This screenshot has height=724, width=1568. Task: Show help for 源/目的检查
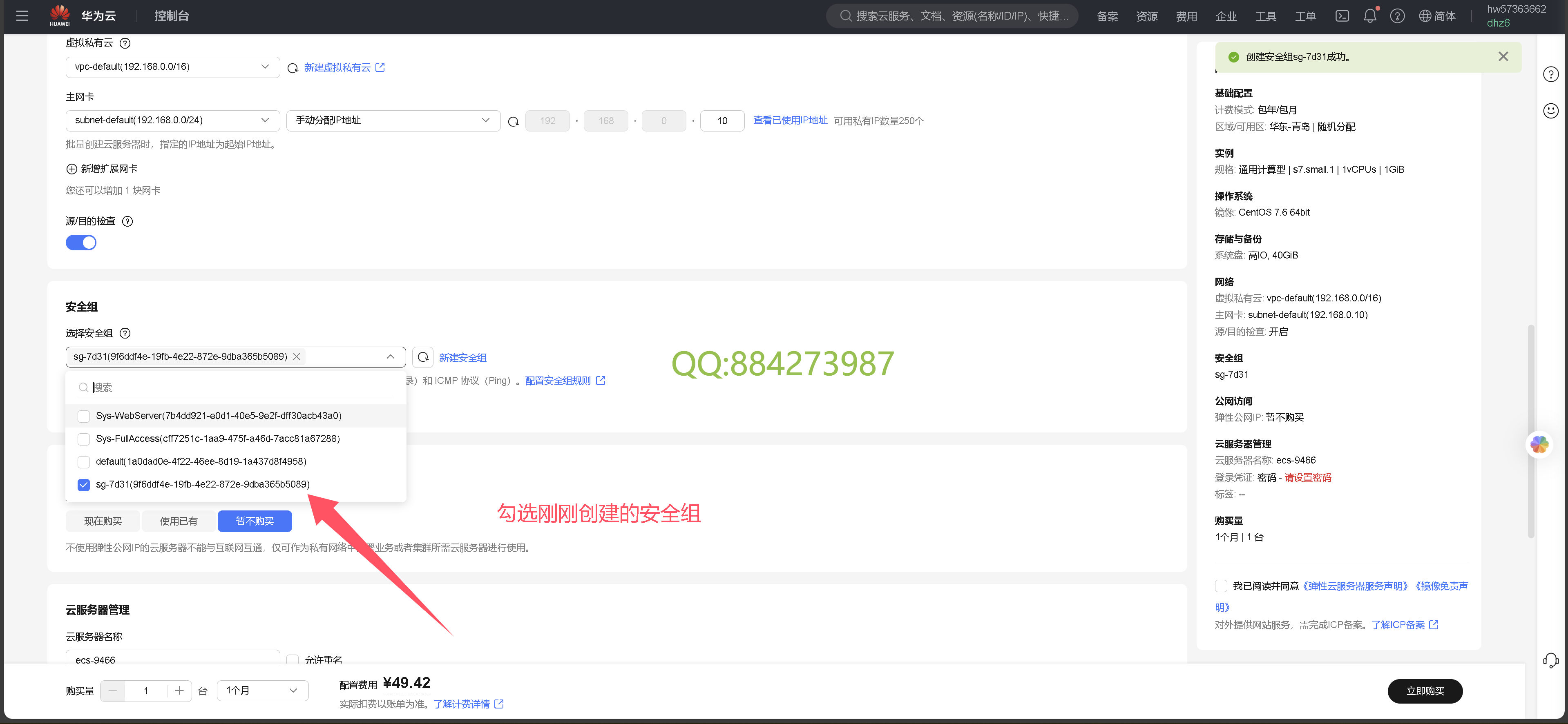point(127,221)
